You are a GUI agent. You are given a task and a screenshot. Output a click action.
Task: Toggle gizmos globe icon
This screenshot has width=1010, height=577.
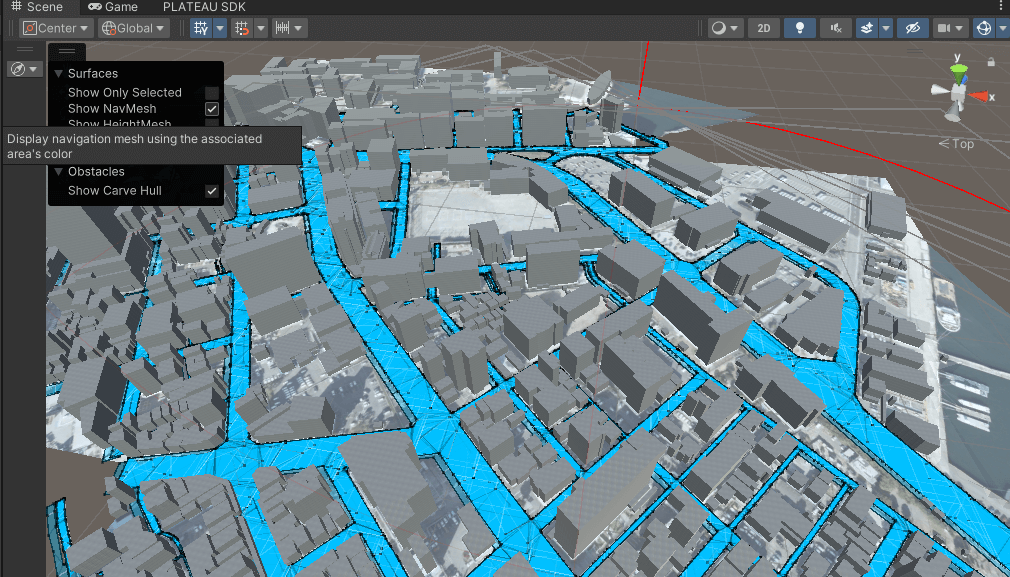click(984, 28)
